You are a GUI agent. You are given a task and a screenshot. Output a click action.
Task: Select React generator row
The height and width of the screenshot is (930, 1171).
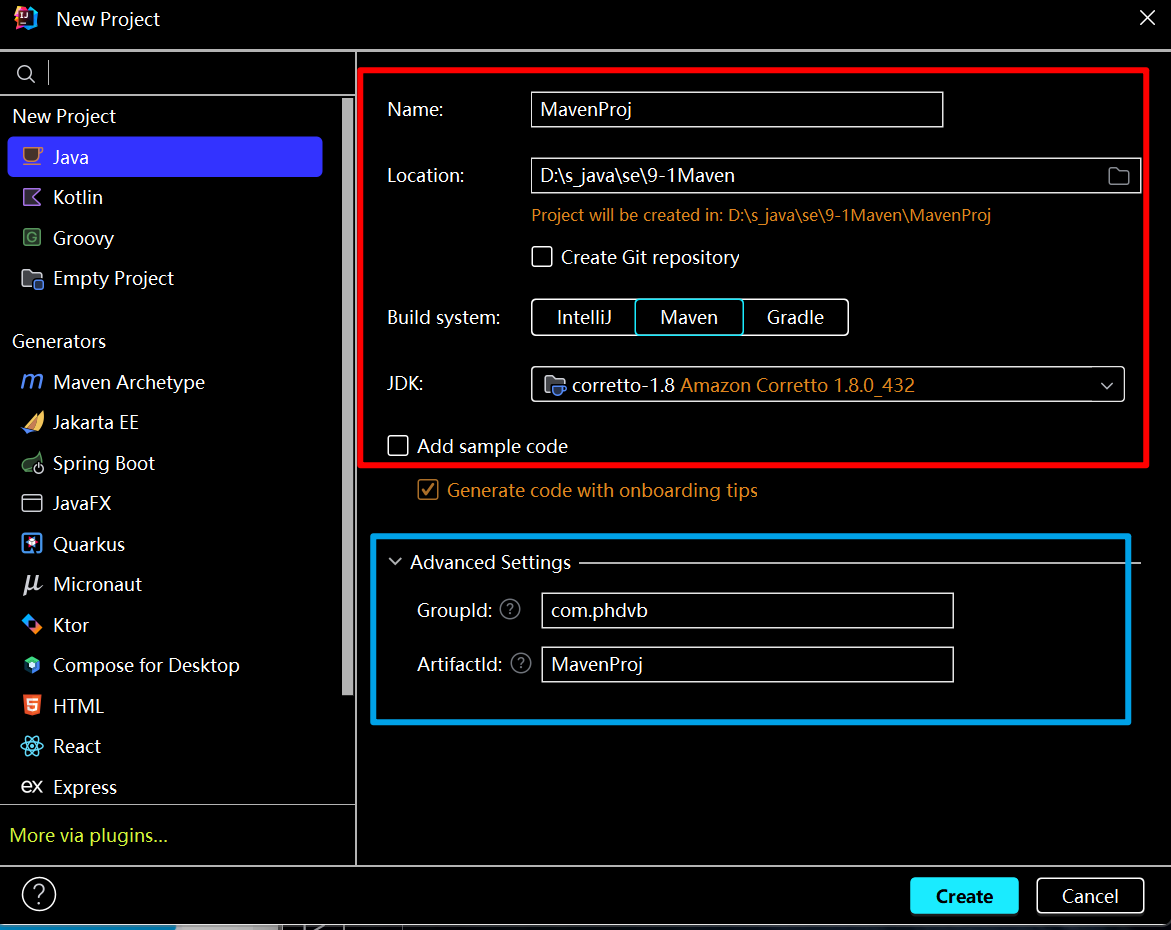click(x=165, y=746)
